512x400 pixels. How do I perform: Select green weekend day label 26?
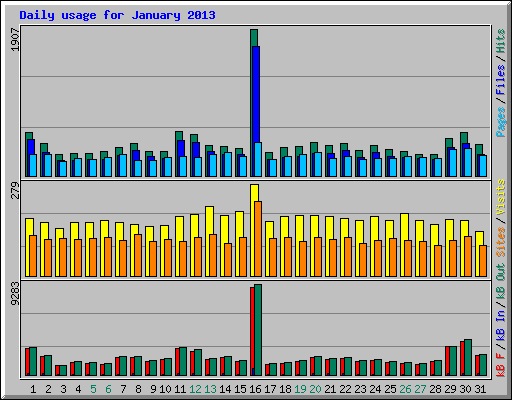click(x=405, y=389)
